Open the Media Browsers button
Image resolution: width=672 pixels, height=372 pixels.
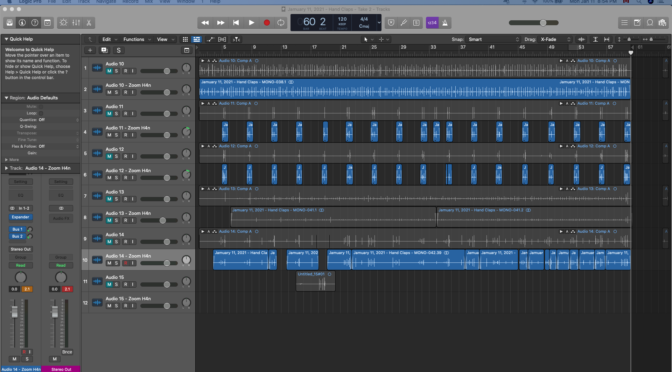click(x=663, y=23)
